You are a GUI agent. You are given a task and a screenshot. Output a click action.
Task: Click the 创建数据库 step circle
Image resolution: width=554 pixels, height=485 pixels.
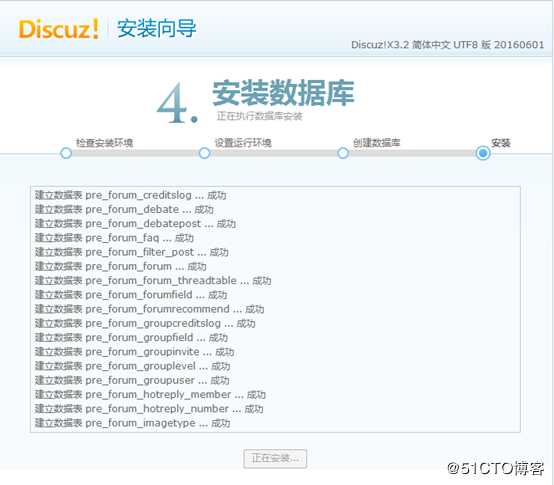point(343,153)
